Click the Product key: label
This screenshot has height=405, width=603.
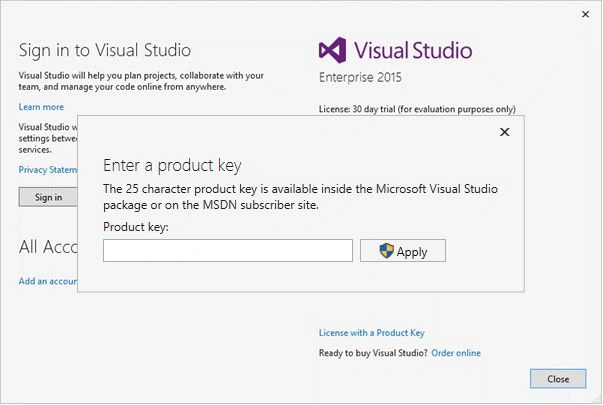[136, 227]
